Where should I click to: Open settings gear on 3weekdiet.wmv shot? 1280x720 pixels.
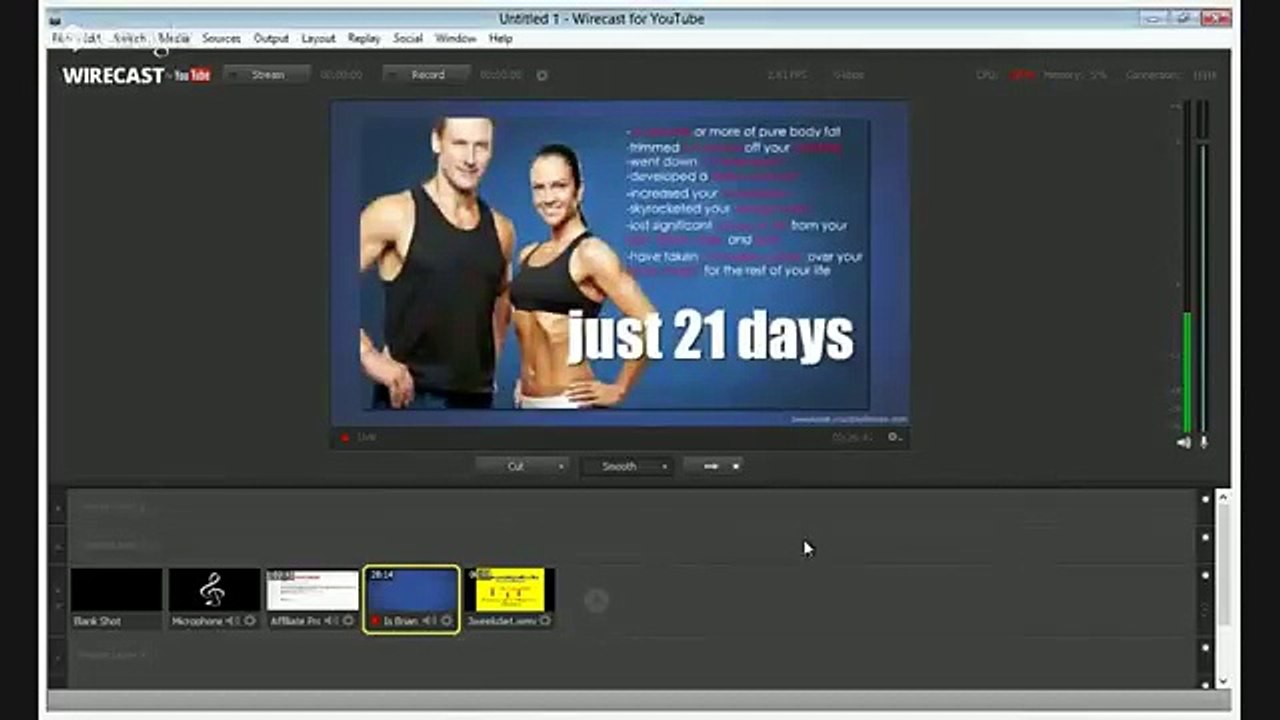[545, 621]
